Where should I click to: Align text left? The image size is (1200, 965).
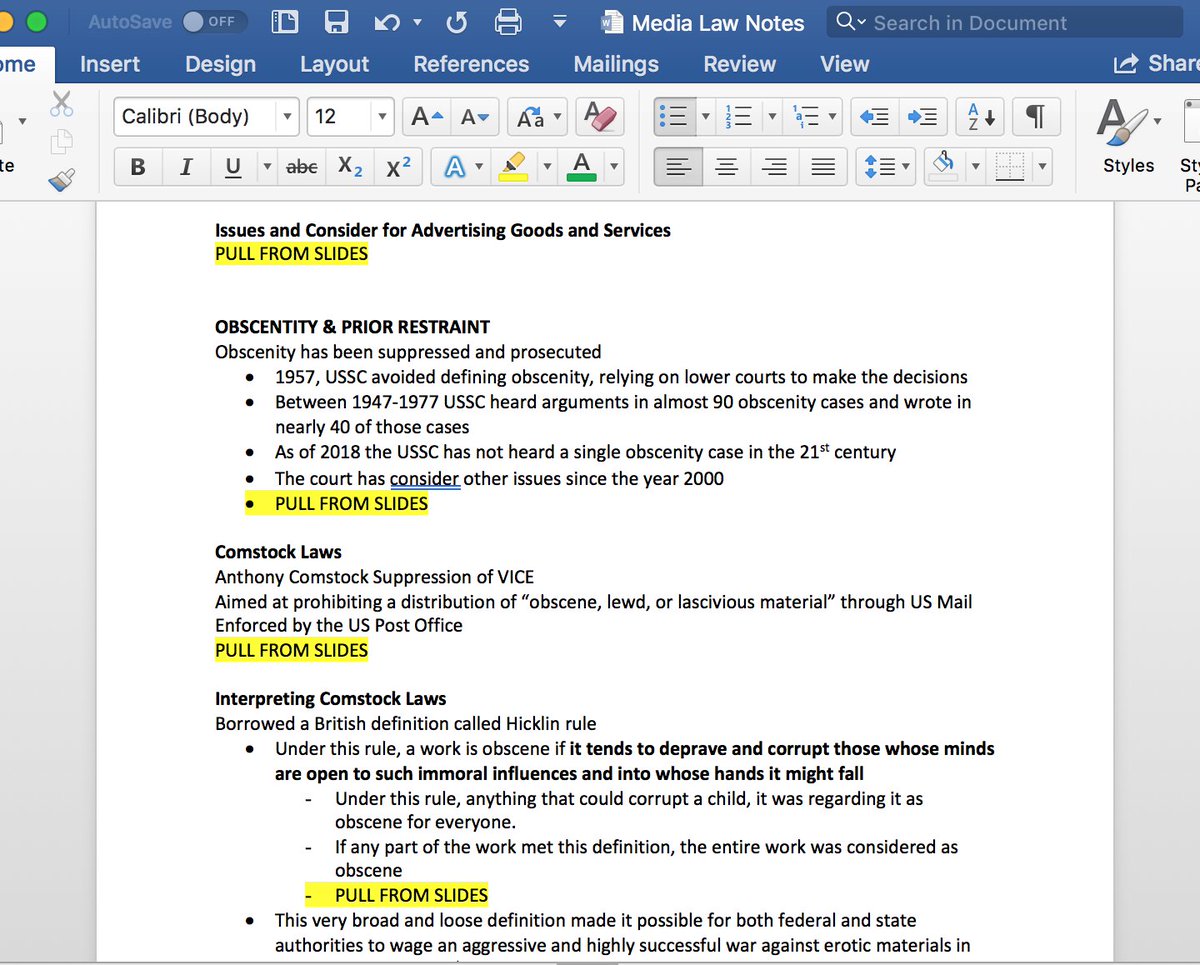tap(679, 167)
